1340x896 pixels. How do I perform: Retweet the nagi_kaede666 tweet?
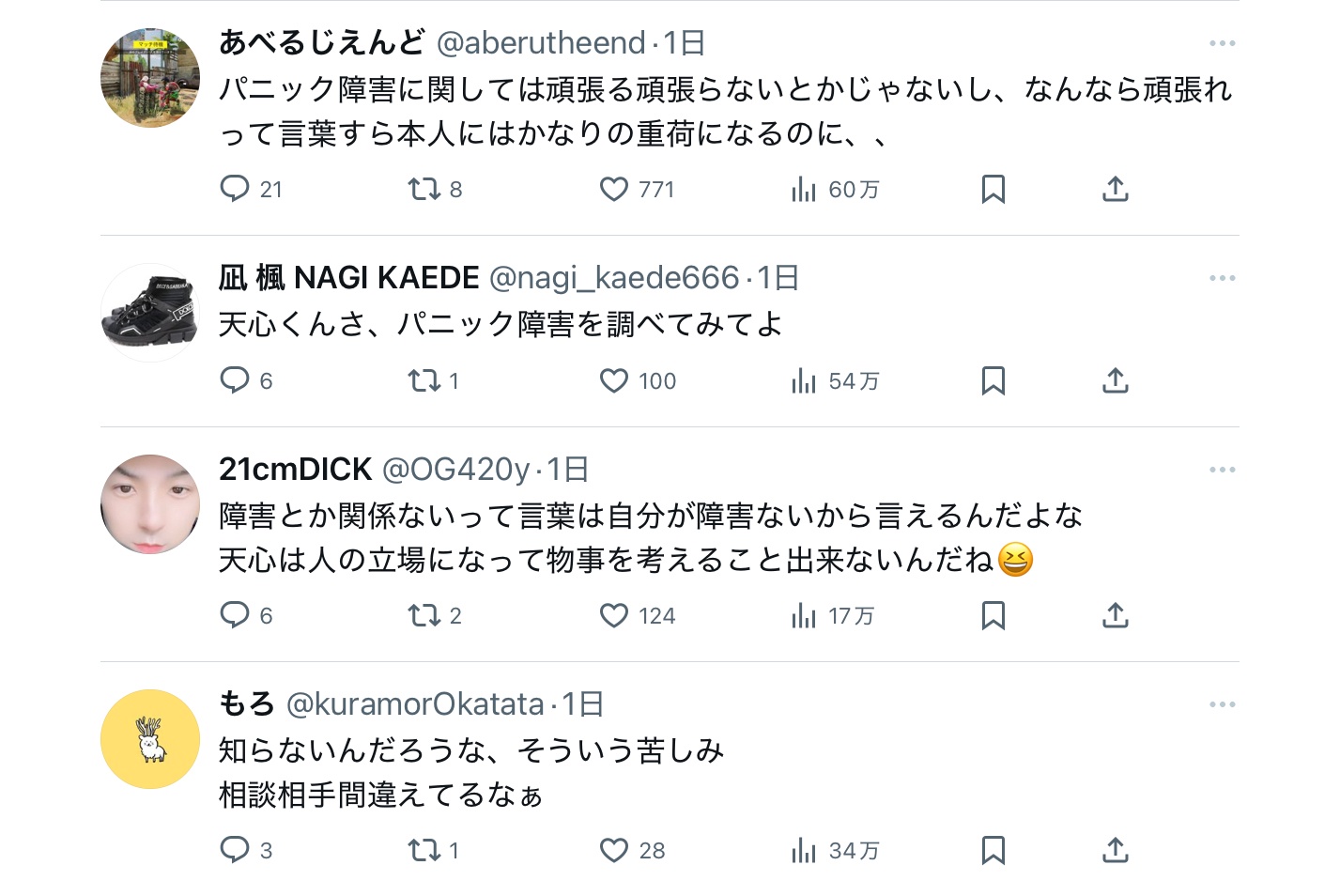[424, 380]
